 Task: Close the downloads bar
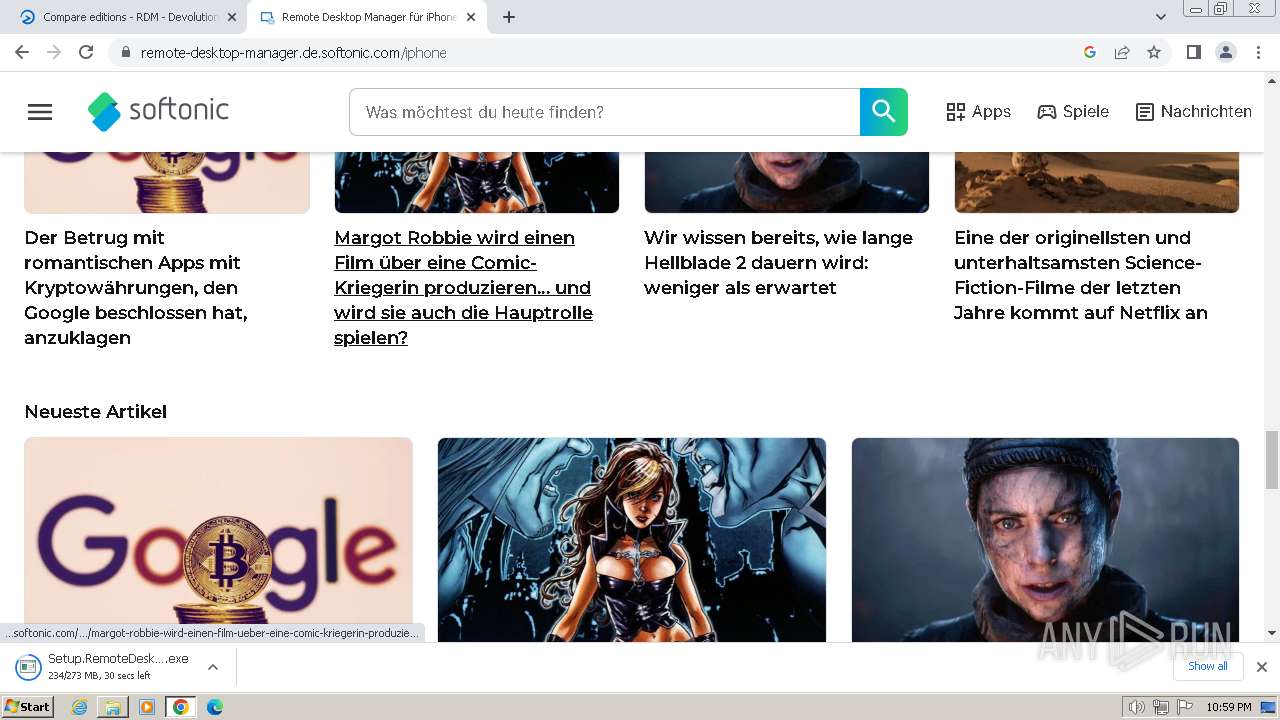click(1262, 666)
